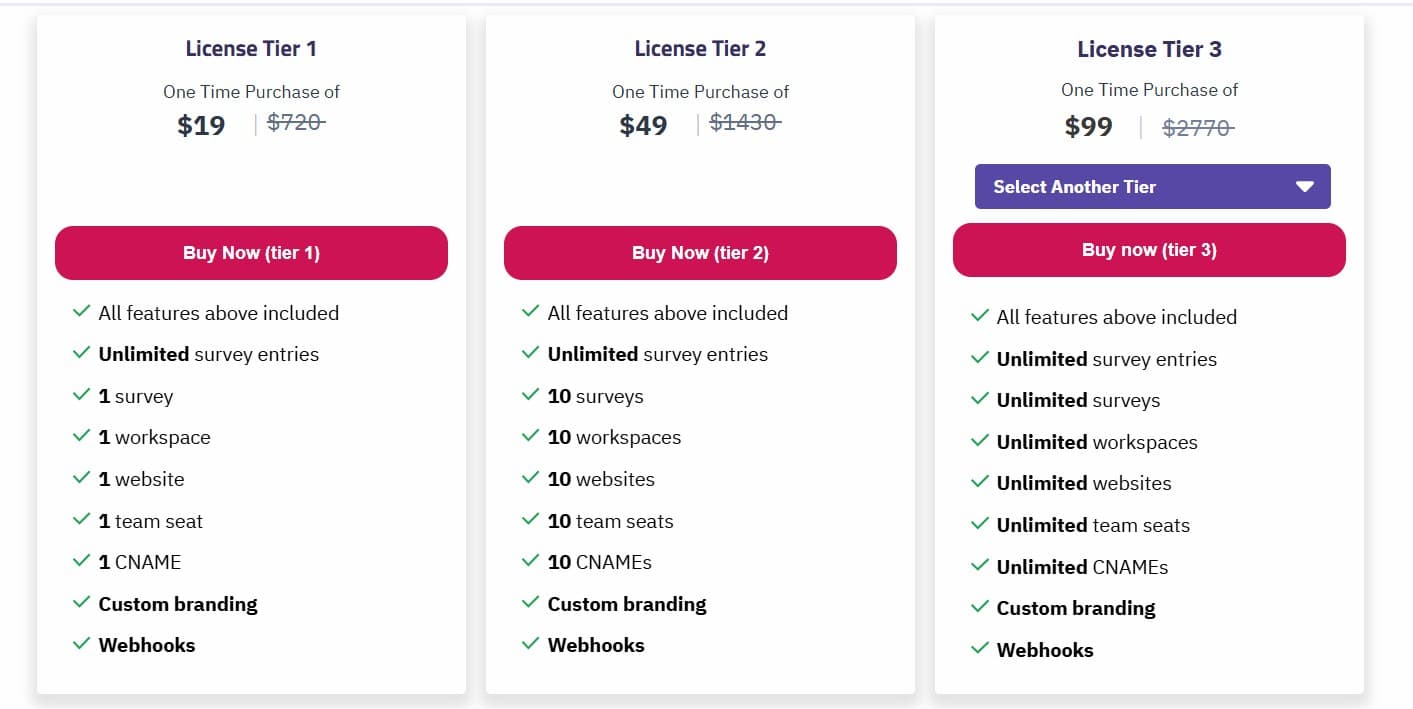Click checkmark next to 10 workspaces

tap(531, 436)
